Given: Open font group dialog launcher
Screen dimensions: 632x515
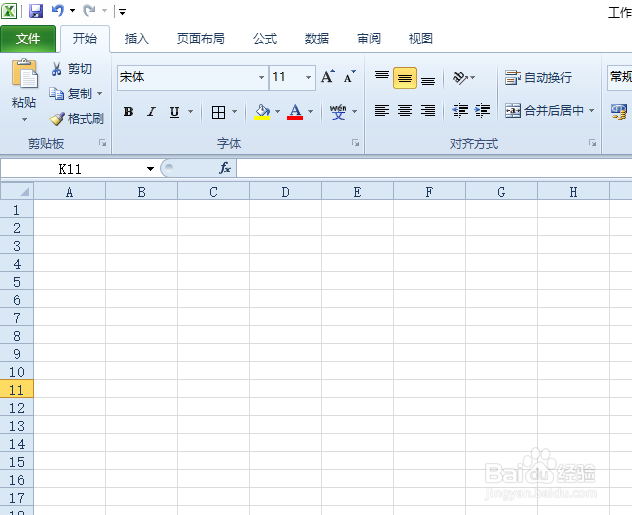Looking at the screenshot, I should pyautogui.click(x=356, y=143).
